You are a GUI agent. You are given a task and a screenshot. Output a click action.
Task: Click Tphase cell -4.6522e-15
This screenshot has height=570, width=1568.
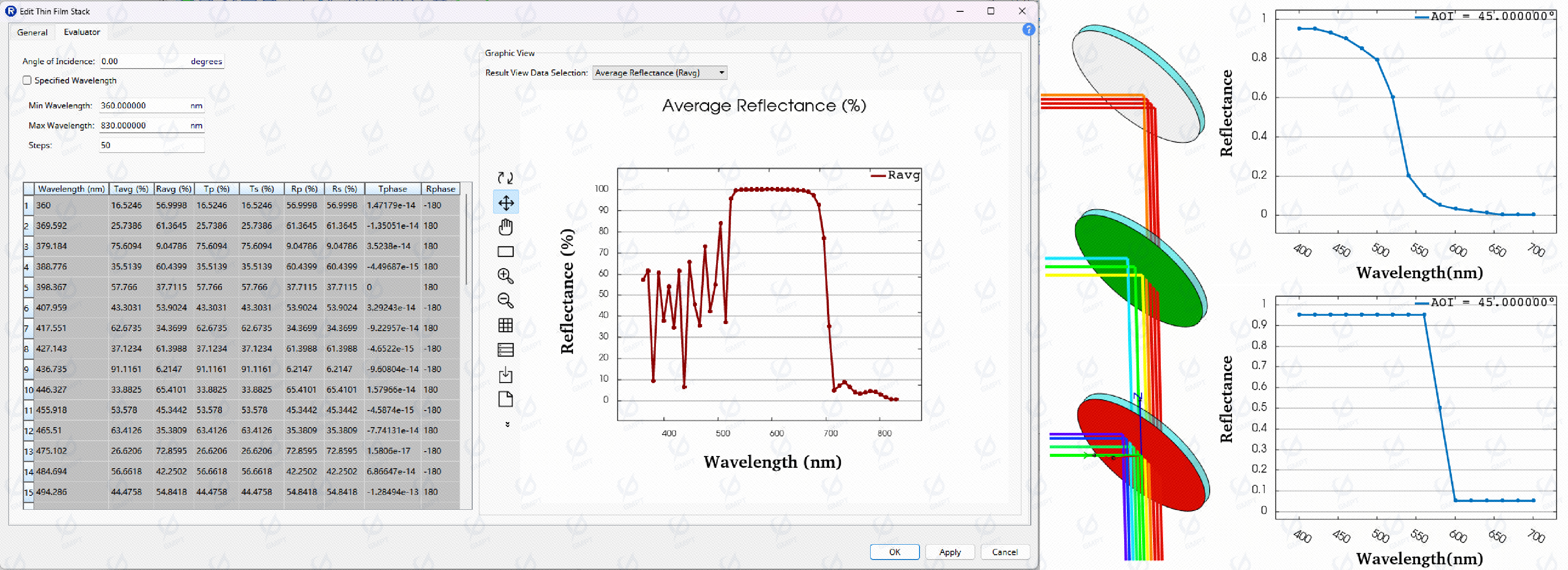pos(393,349)
